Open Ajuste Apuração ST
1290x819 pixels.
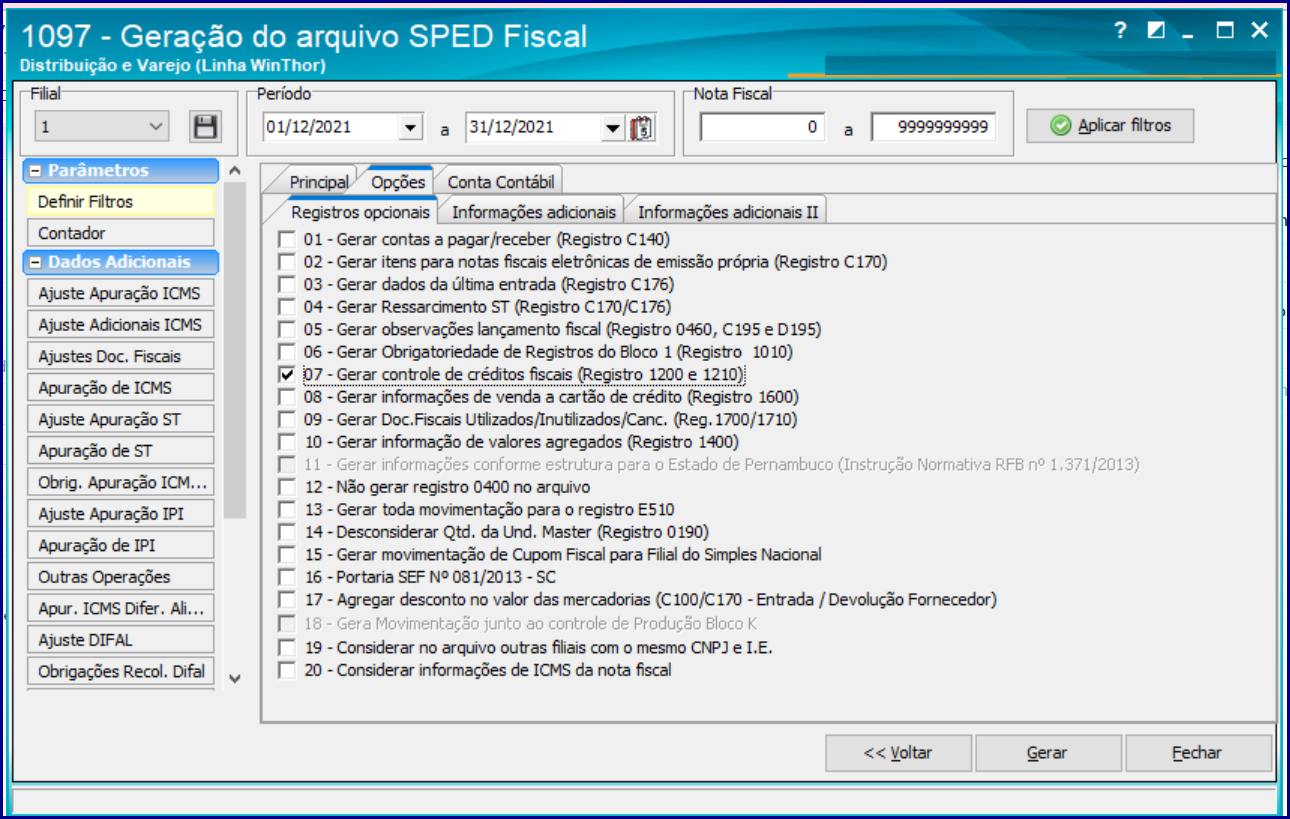120,420
